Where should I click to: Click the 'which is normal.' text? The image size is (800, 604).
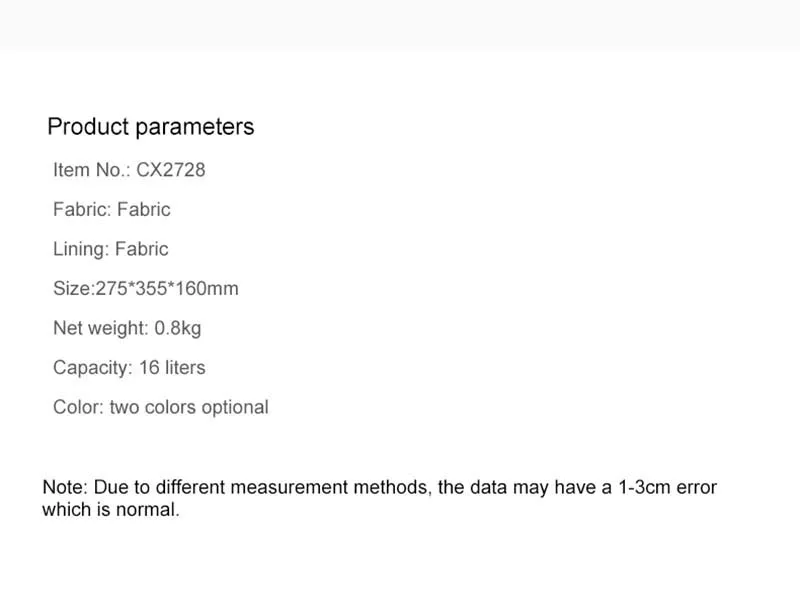pos(111,509)
